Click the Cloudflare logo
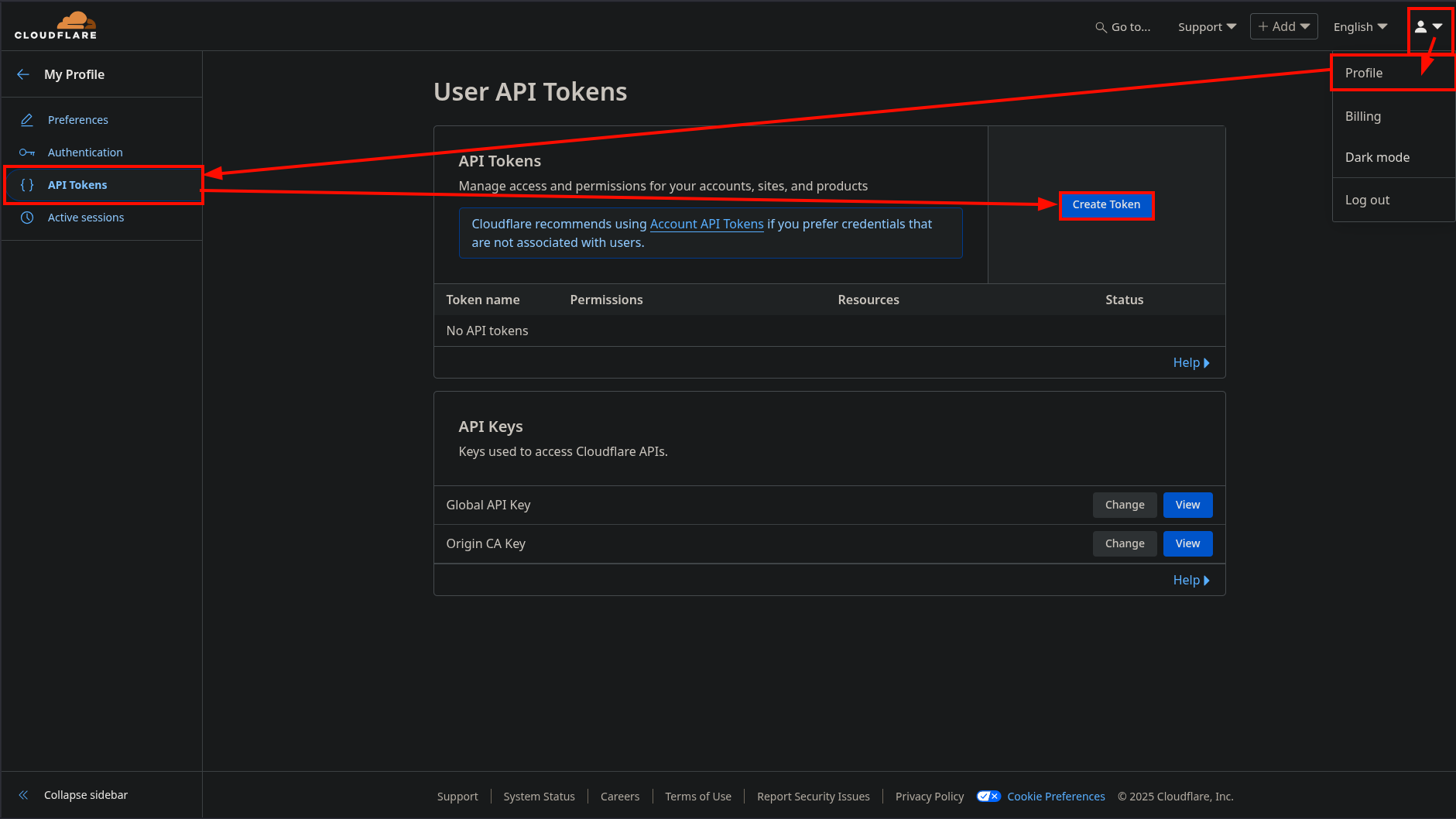This screenshot has width=1456, height=819. [x=56, y=26]
